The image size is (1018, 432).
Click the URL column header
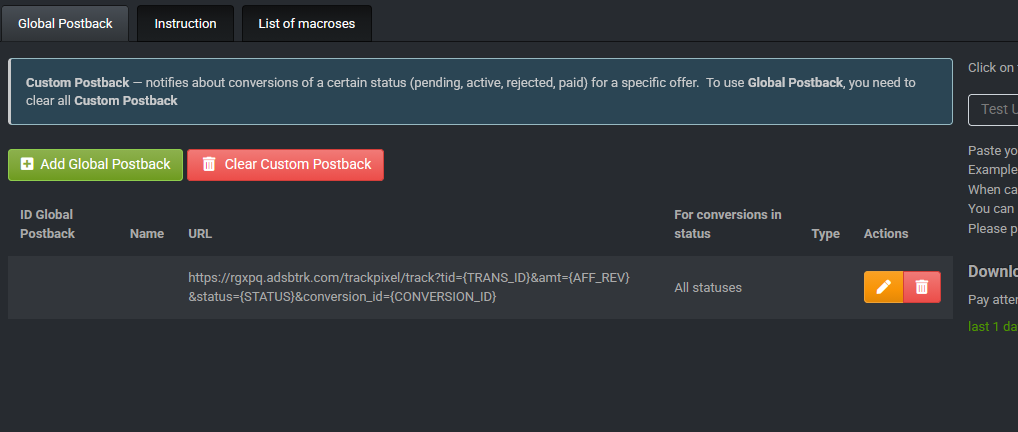coord(200,234)
